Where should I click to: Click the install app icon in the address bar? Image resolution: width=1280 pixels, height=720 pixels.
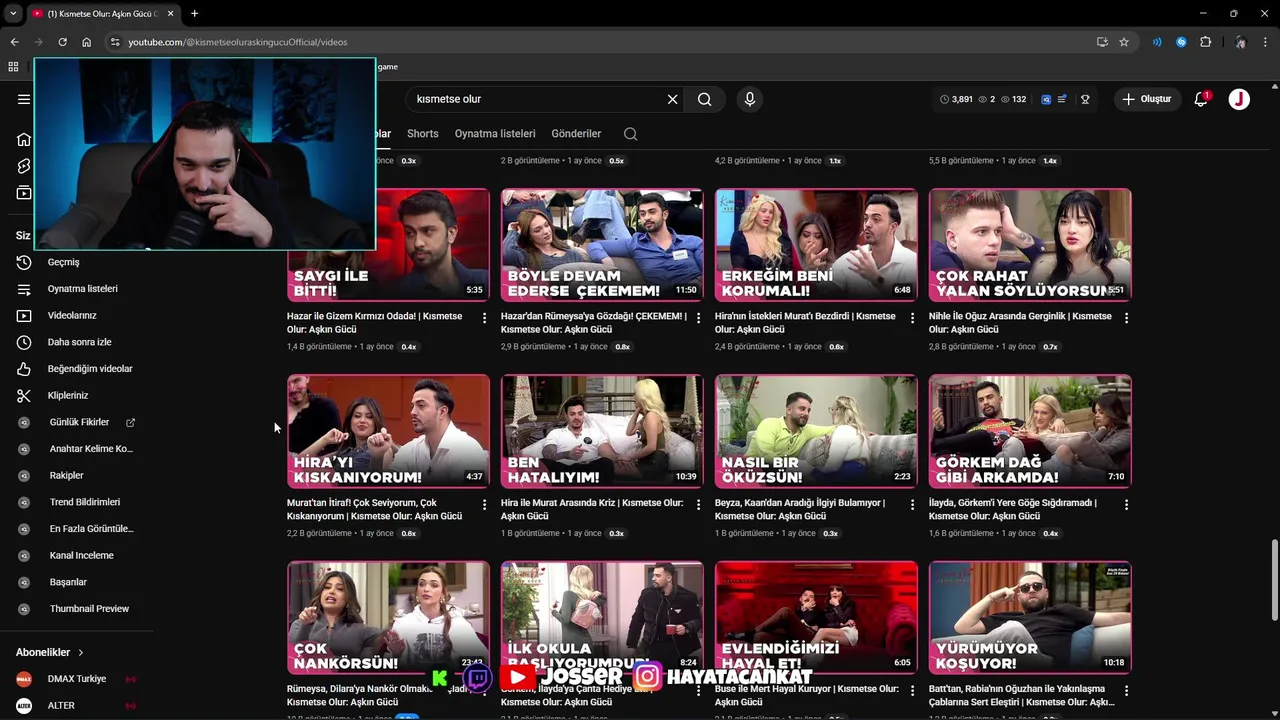pos(1102,42)
